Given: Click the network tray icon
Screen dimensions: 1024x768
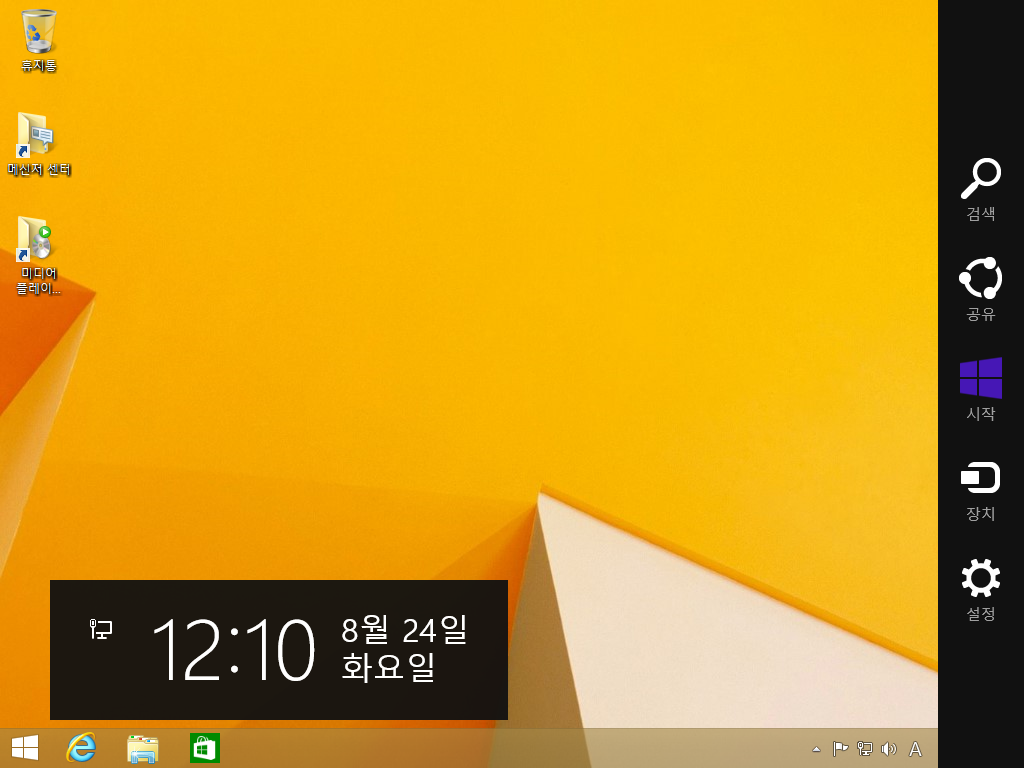Looking at the screenshot, I should coord(865,748).
